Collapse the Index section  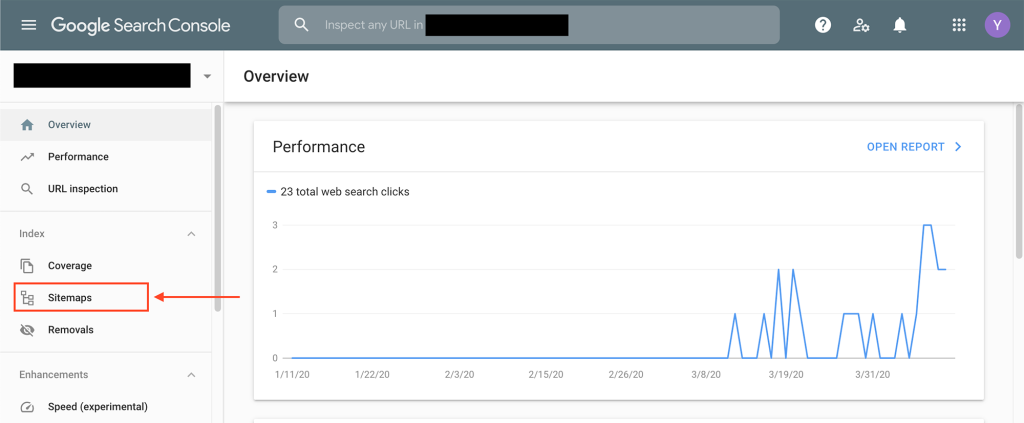pos(191,234)
